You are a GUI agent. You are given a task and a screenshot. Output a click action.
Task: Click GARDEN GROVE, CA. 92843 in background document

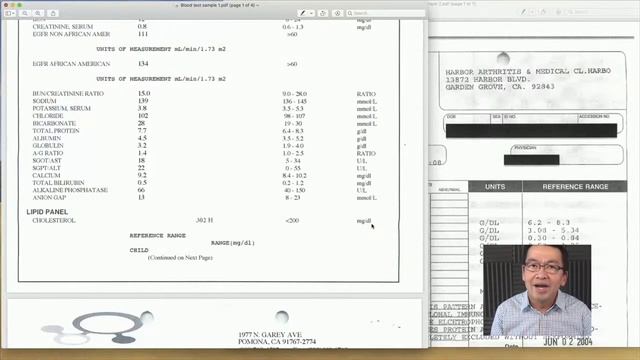500,87
